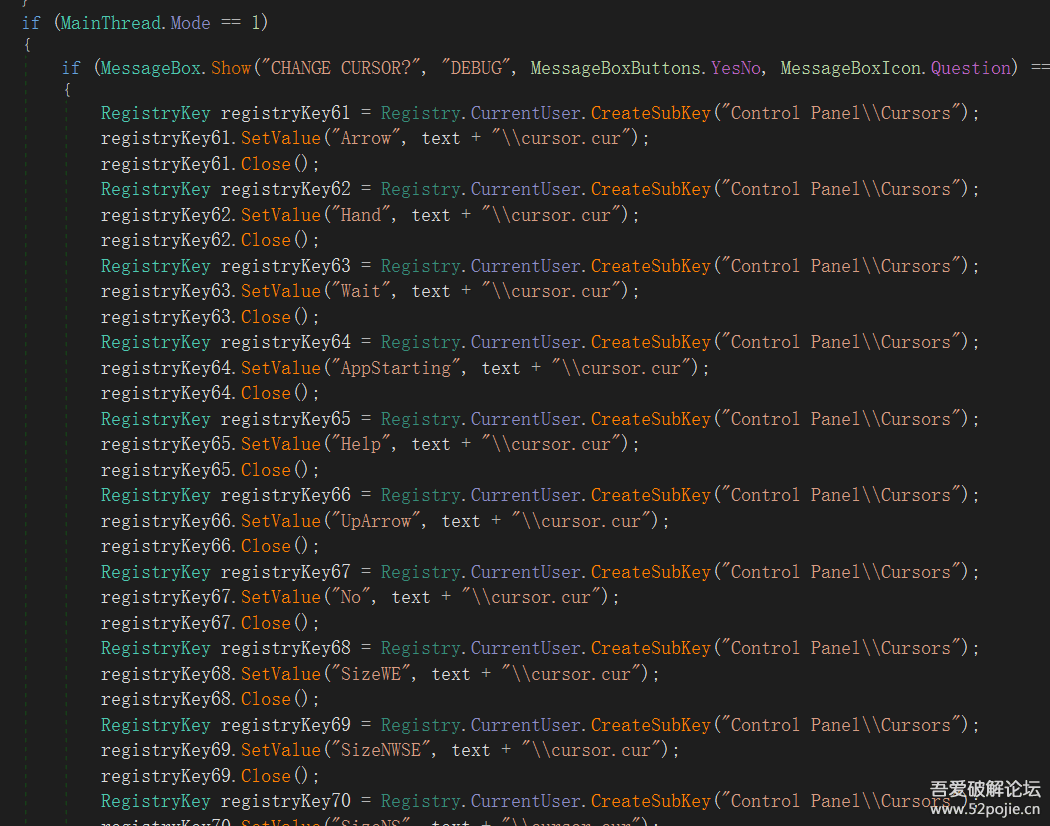Click the "Arrow" string in SetValue
This screenshot has width=1050, height=826.
pos(366,138)
